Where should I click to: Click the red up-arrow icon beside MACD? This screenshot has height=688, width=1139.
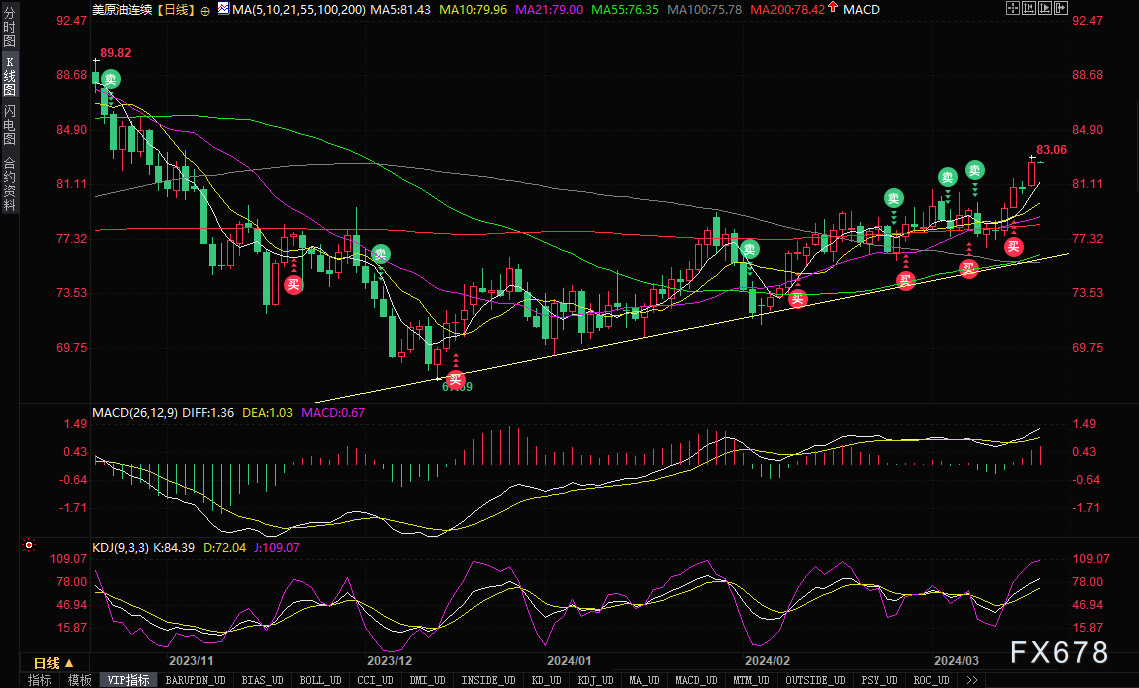click(x=832, y=8)
